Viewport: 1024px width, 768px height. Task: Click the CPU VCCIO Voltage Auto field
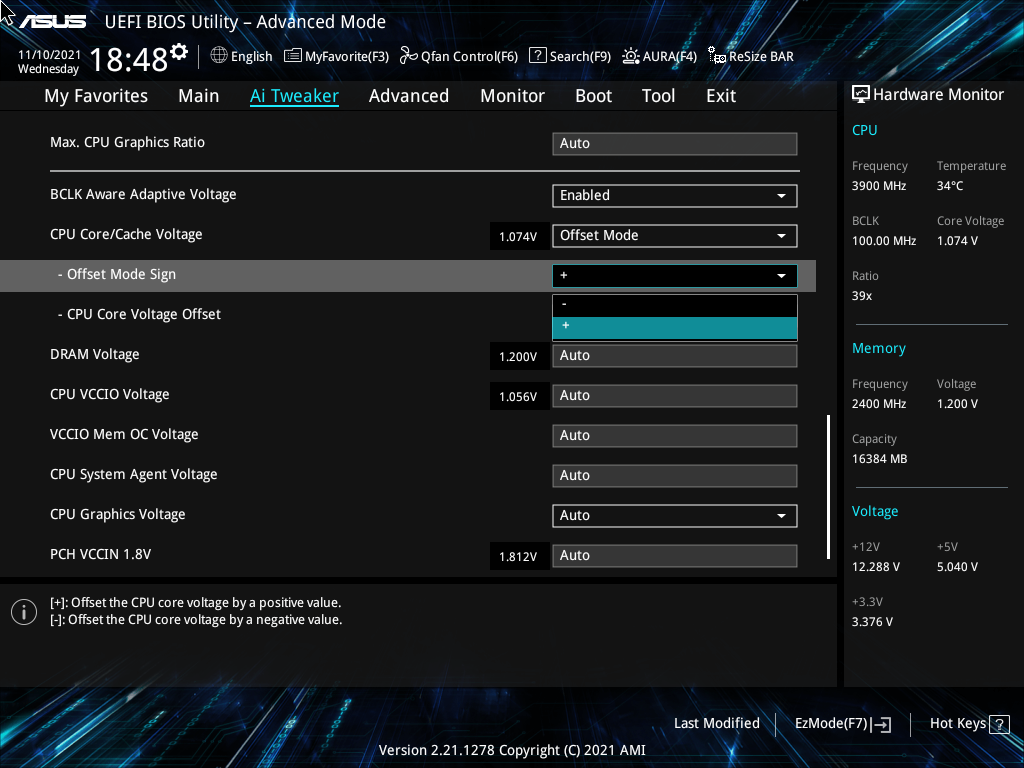675,396
